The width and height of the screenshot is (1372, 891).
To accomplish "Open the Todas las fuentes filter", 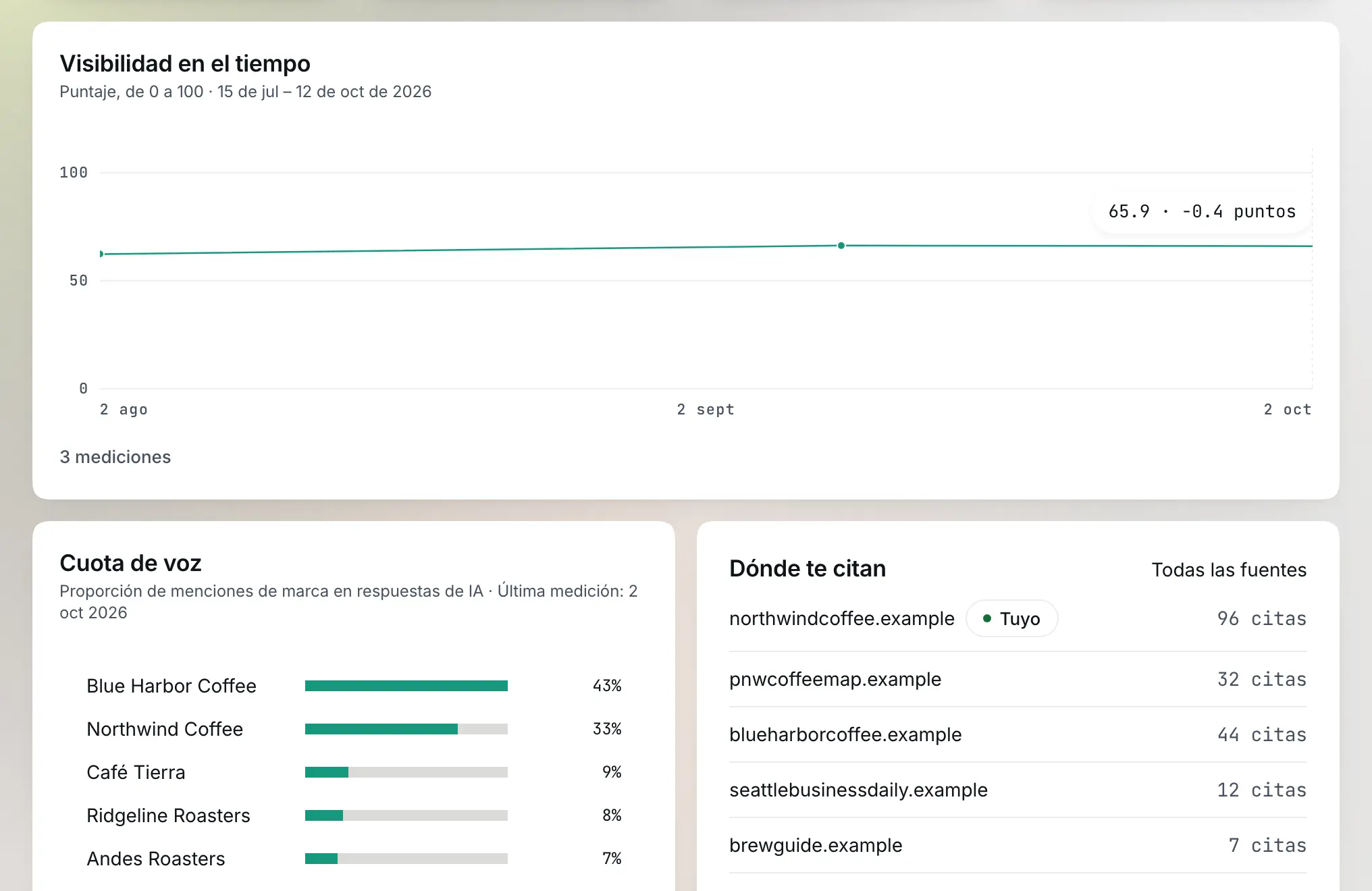I will tap(1229, 570).
